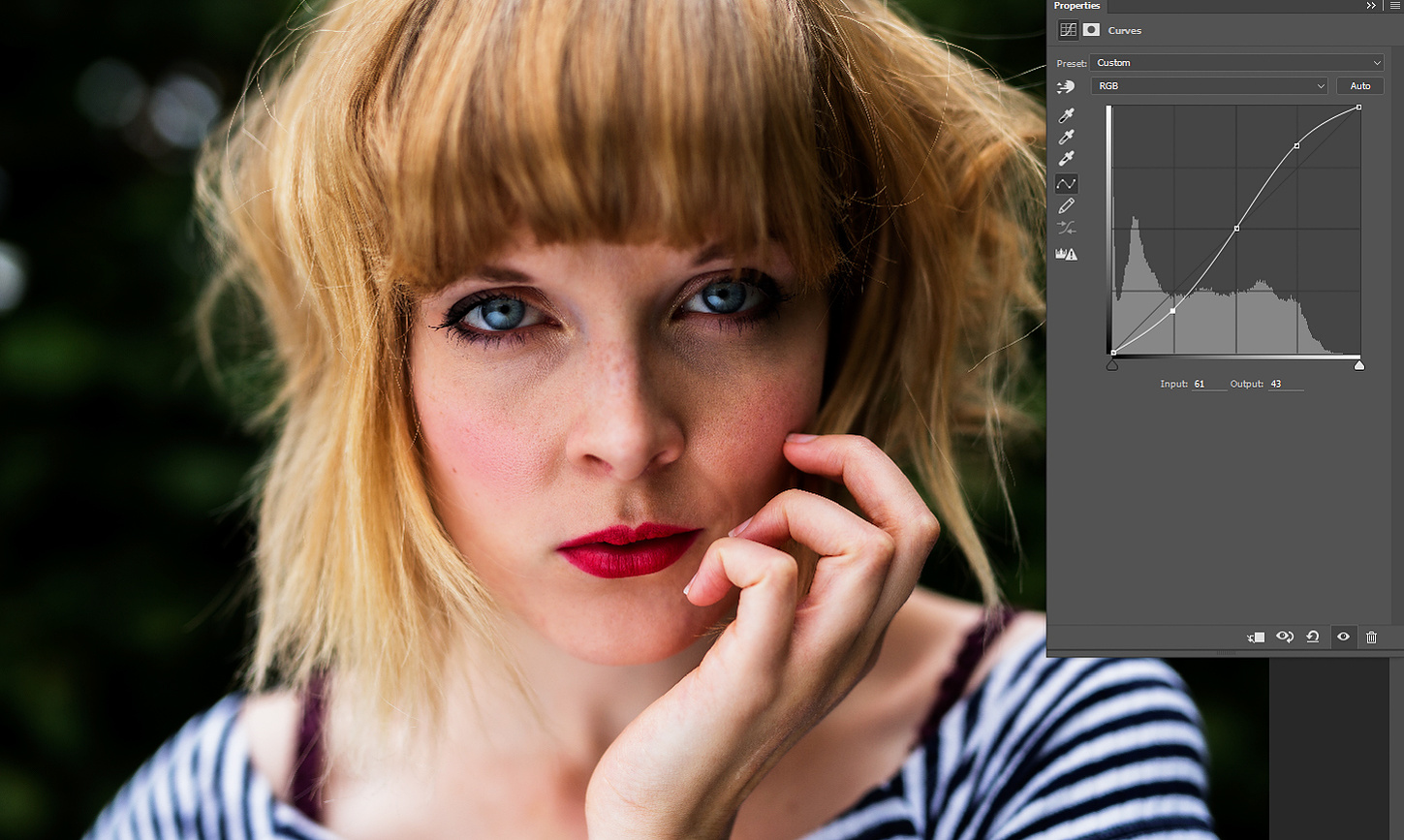Select the Curves adjustment icon in Properties
The image size is (1404, 840).
(x=1068, y=30)
